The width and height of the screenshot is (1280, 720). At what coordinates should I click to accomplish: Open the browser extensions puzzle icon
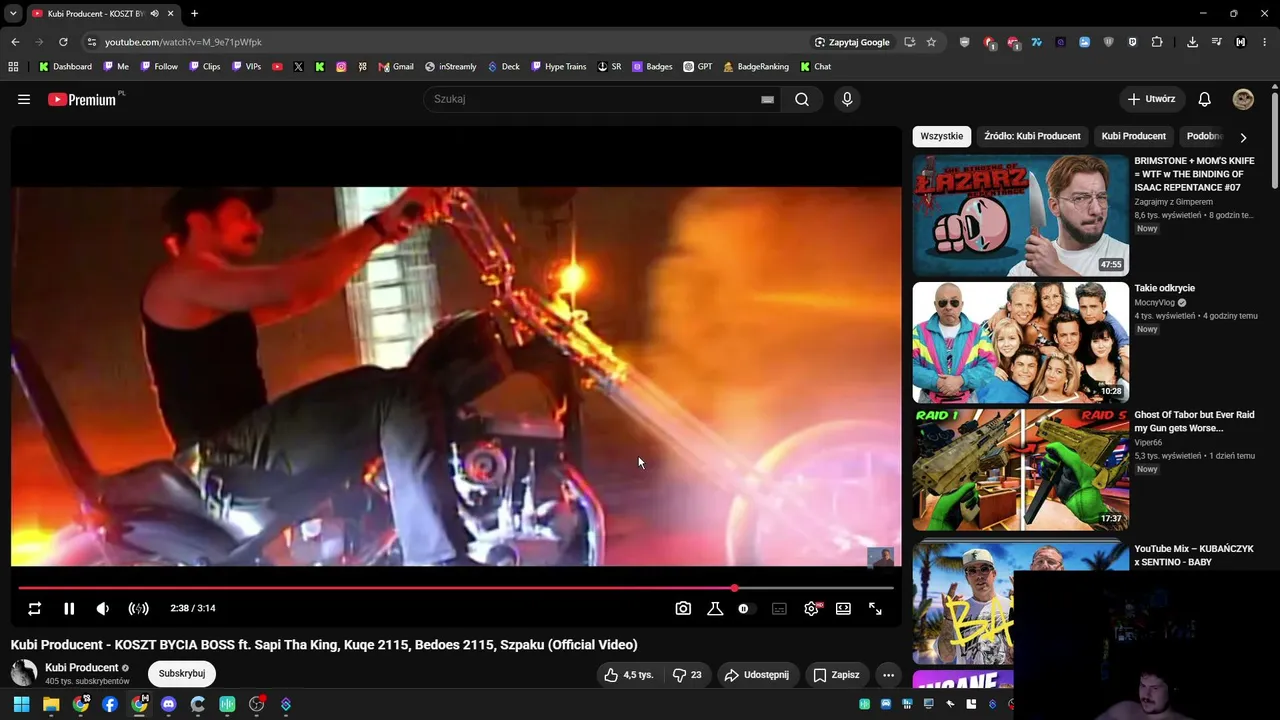1157,42
